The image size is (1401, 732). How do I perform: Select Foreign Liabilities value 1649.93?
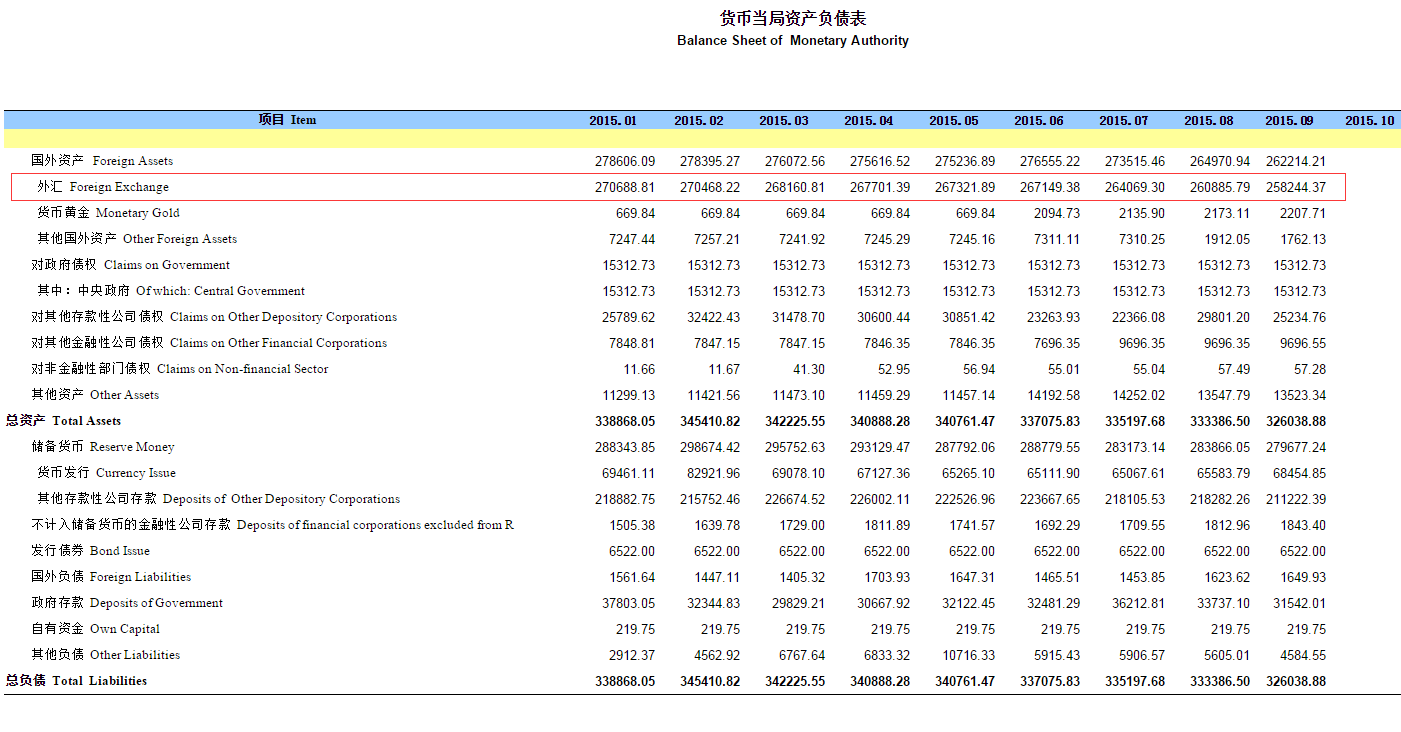tap(1303, 577)
